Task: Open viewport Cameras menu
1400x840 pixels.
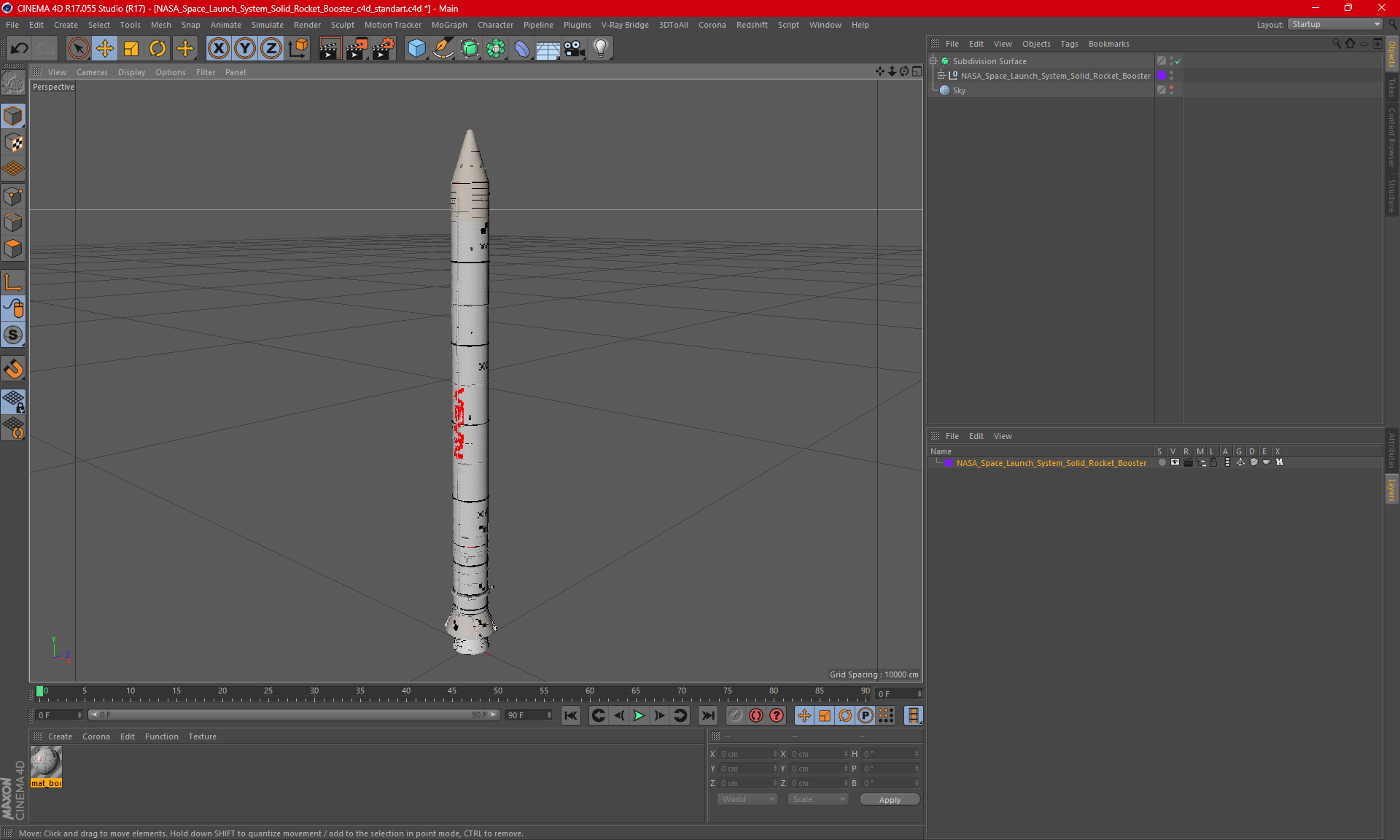Action: coord(92,72)
